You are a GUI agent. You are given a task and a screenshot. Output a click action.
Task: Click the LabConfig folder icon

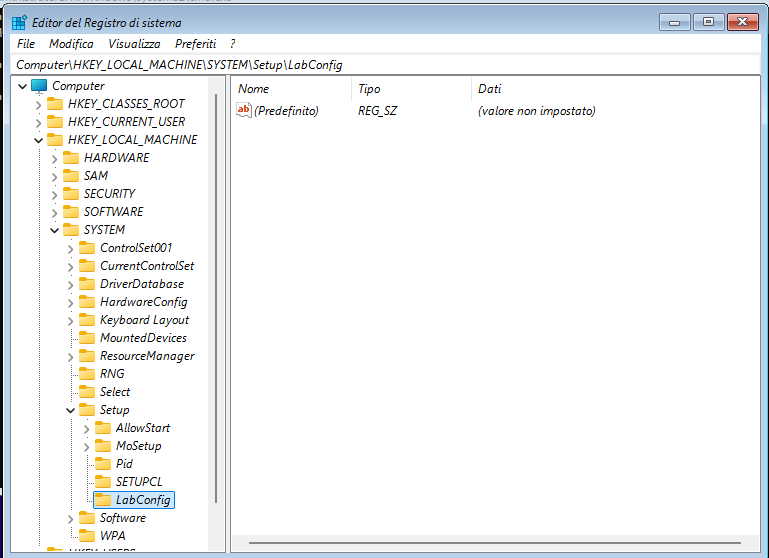pyautogui.click(x=103, y=500)
